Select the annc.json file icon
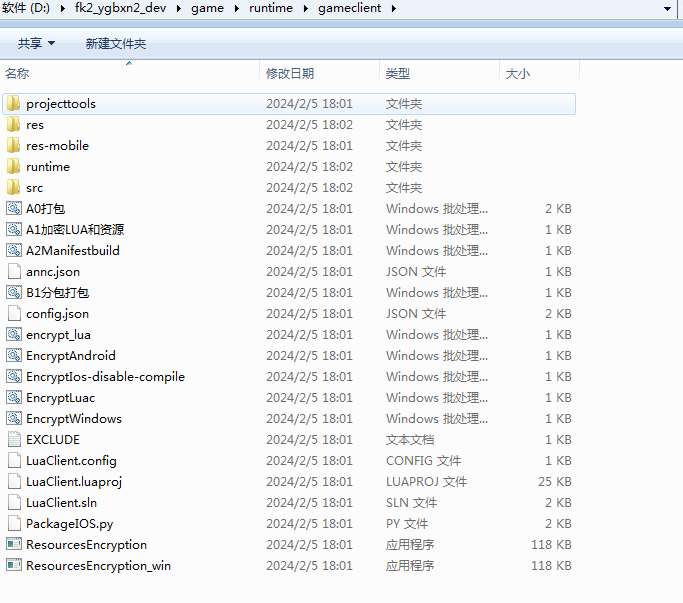This screenshot has width=683, height=603. pos(13,272)
